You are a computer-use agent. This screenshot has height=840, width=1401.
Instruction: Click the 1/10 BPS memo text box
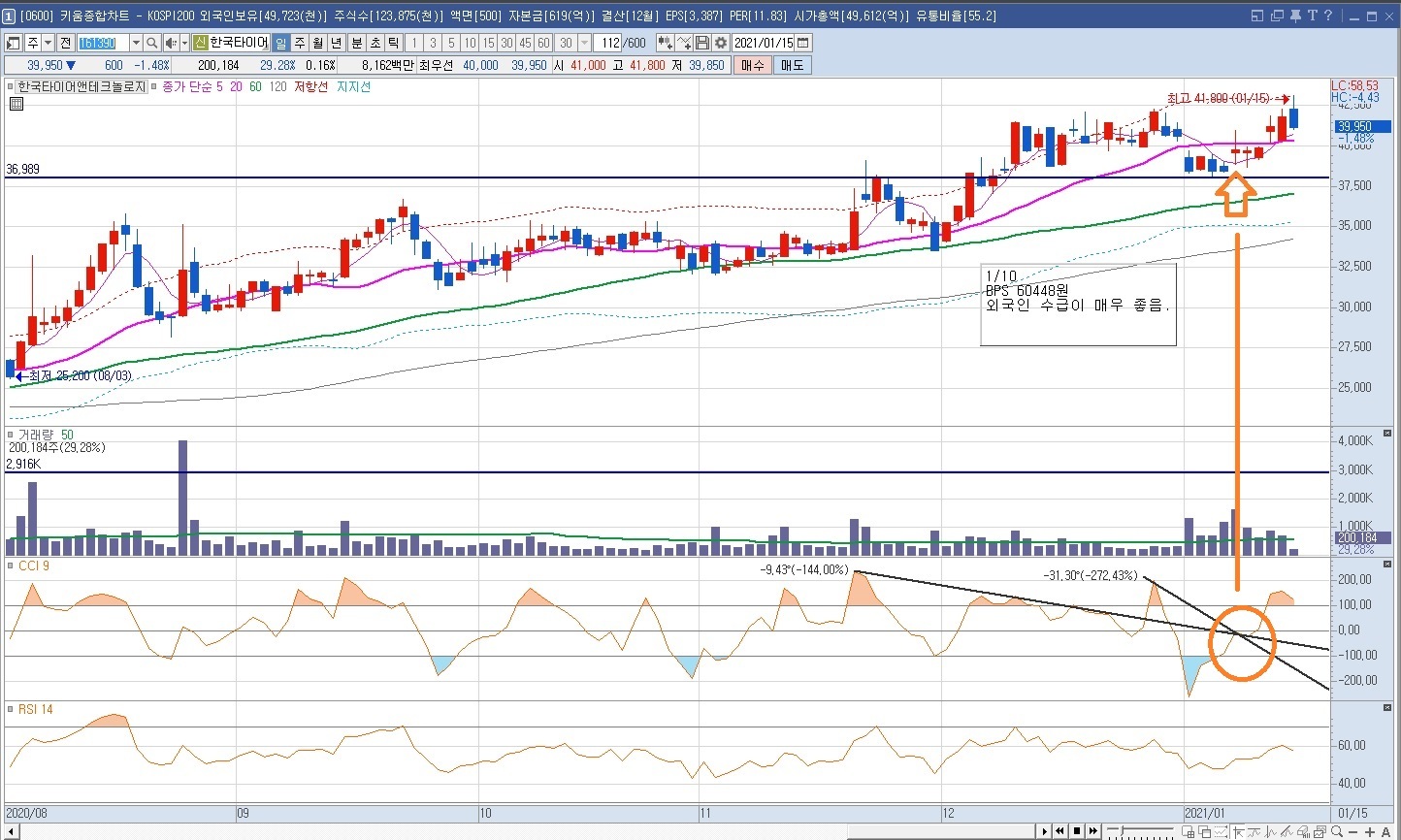tap(1078, 304)
